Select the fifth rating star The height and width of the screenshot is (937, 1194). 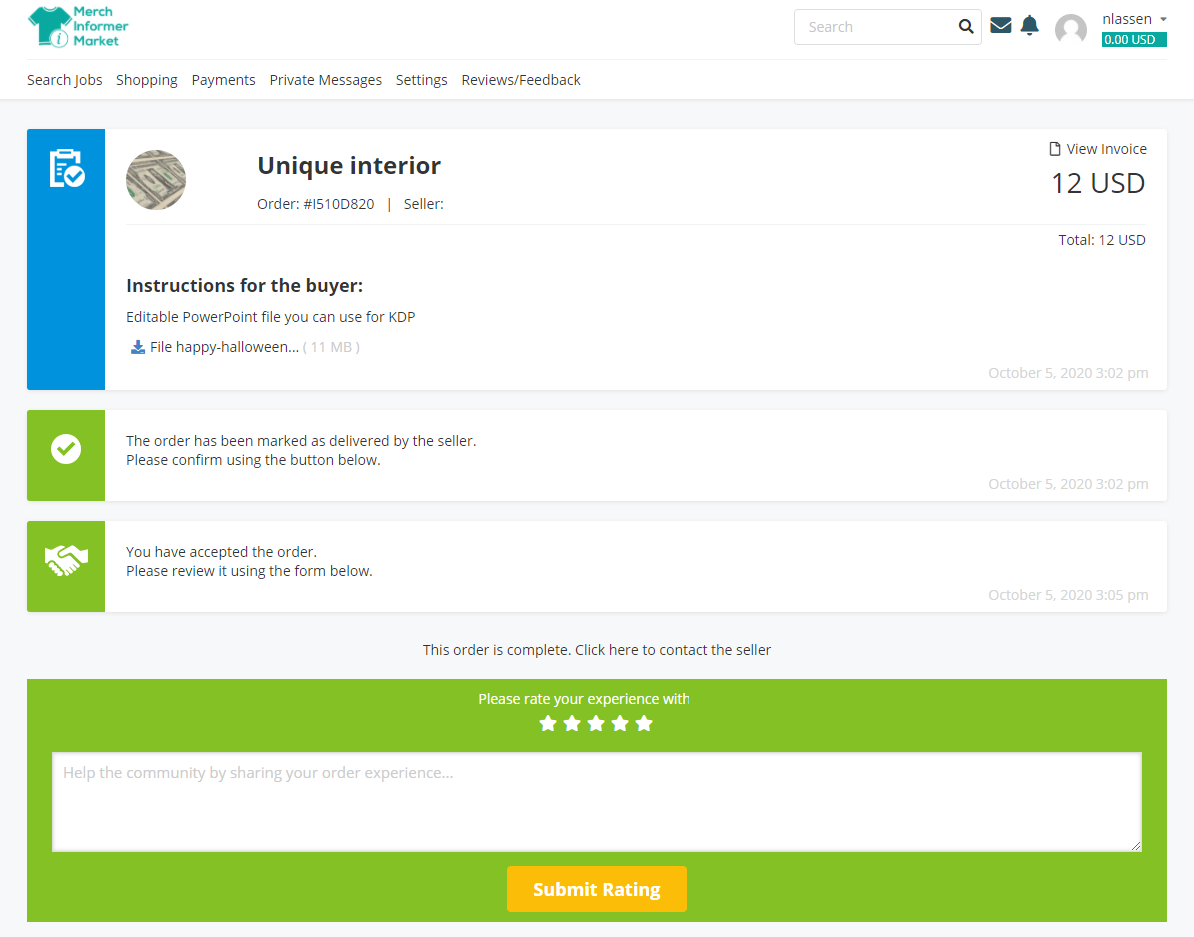pos(644,723)
